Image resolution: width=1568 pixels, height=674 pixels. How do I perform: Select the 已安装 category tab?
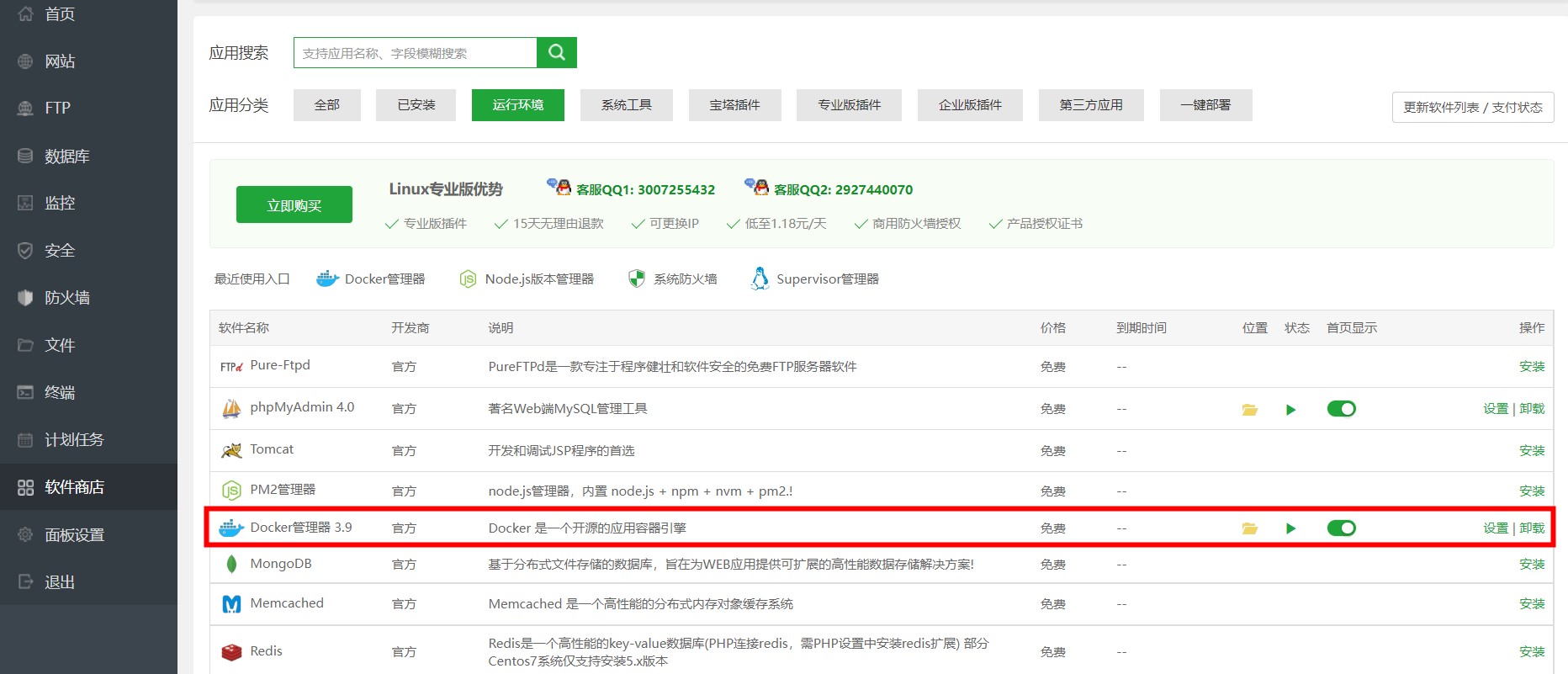[416, 105]
